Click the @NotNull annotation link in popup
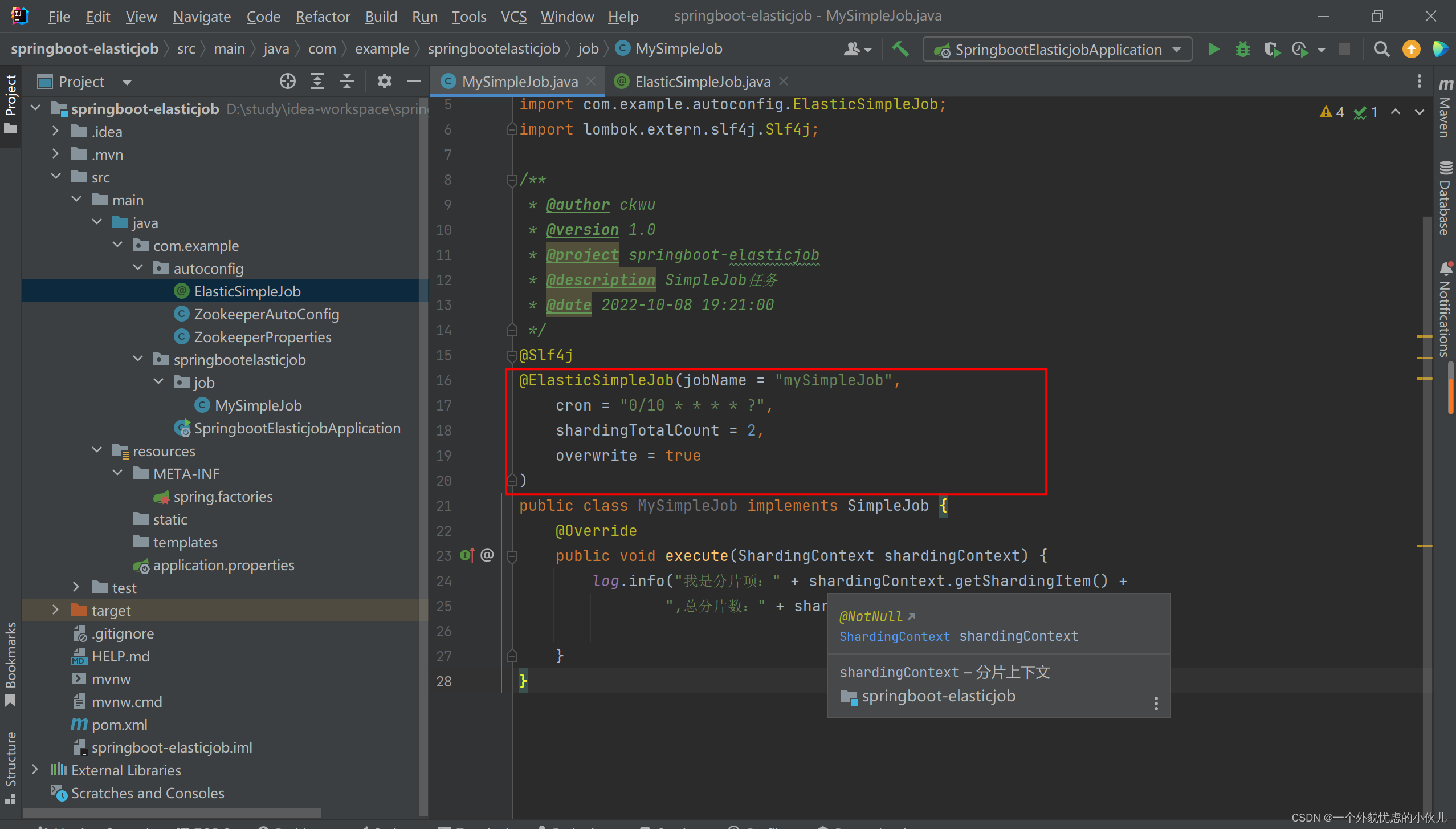The height and width of the screenshot is (829, 1456). pyautogui.click(x=871, y=617)
